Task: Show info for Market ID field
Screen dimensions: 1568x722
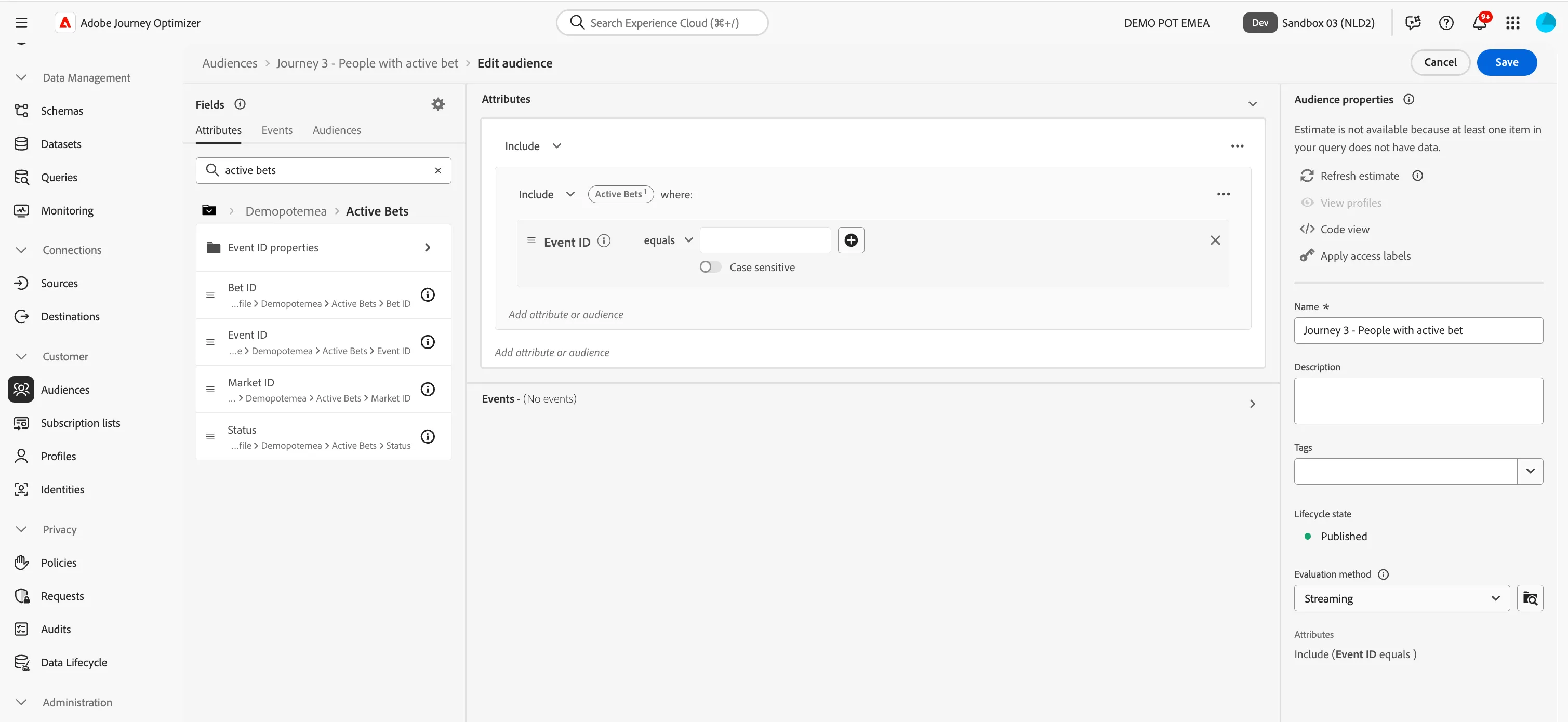Action: pos(428,390)
